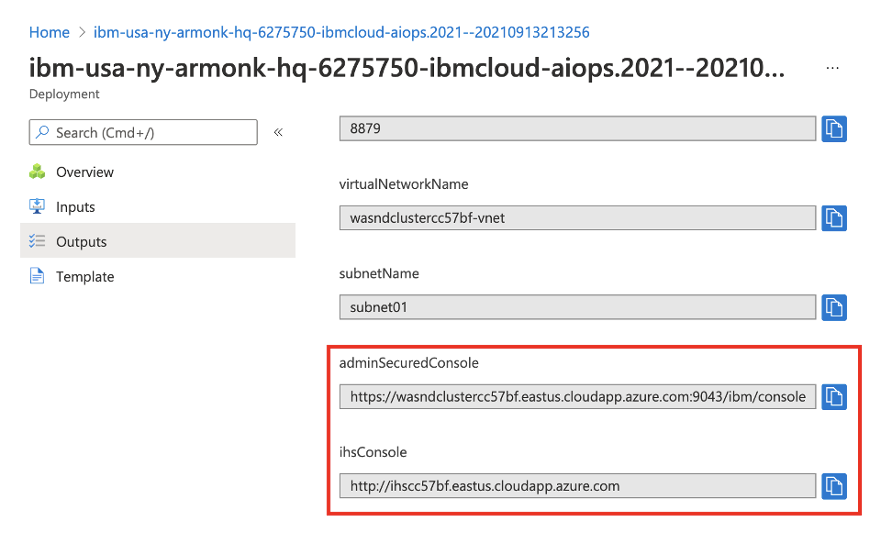Open the Overview menu item
Viewport: 884px width, 535px height.
pos(158,172)
